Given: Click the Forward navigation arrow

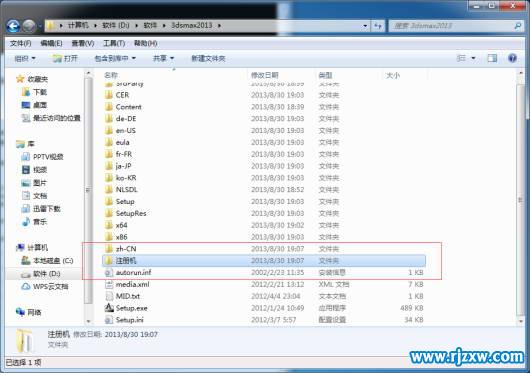Looking at the screenshot, I should (x=29, y=26).
